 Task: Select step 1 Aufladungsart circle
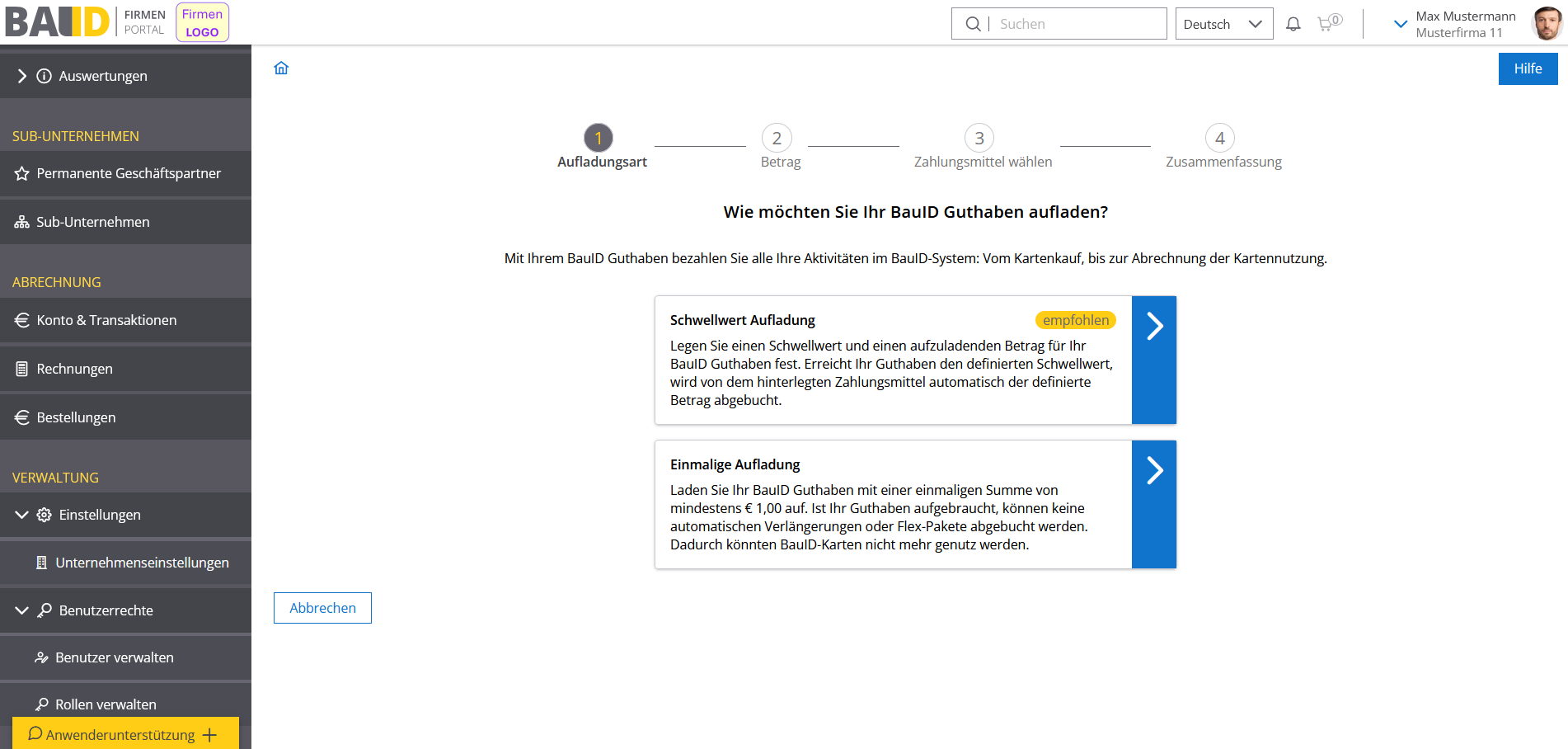(x=599, y=138)
